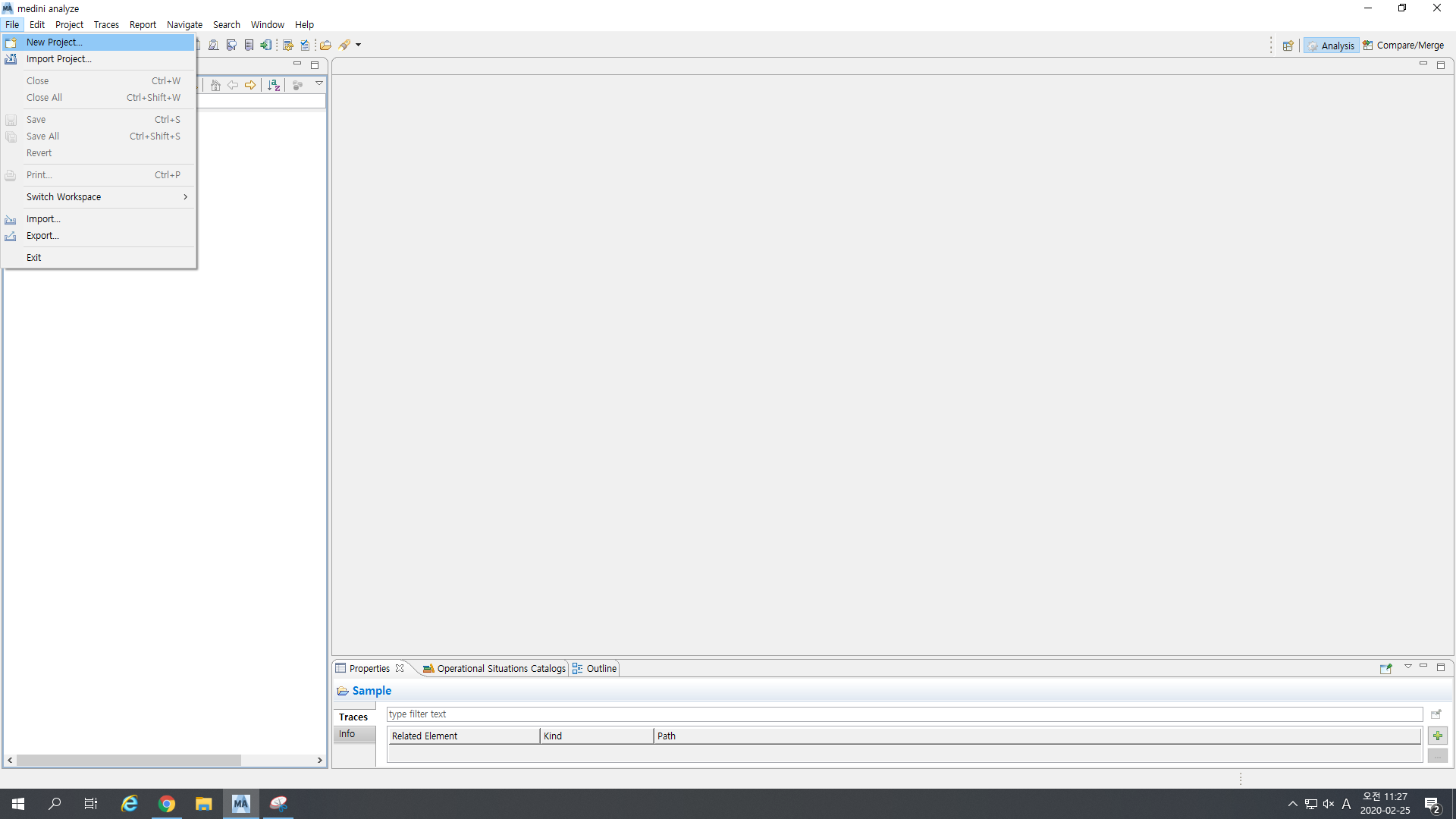Image resolution: width=1456 pixels, height=819 pixels.
Task: Open project browser view menu triangle
Action: point(319,83)
